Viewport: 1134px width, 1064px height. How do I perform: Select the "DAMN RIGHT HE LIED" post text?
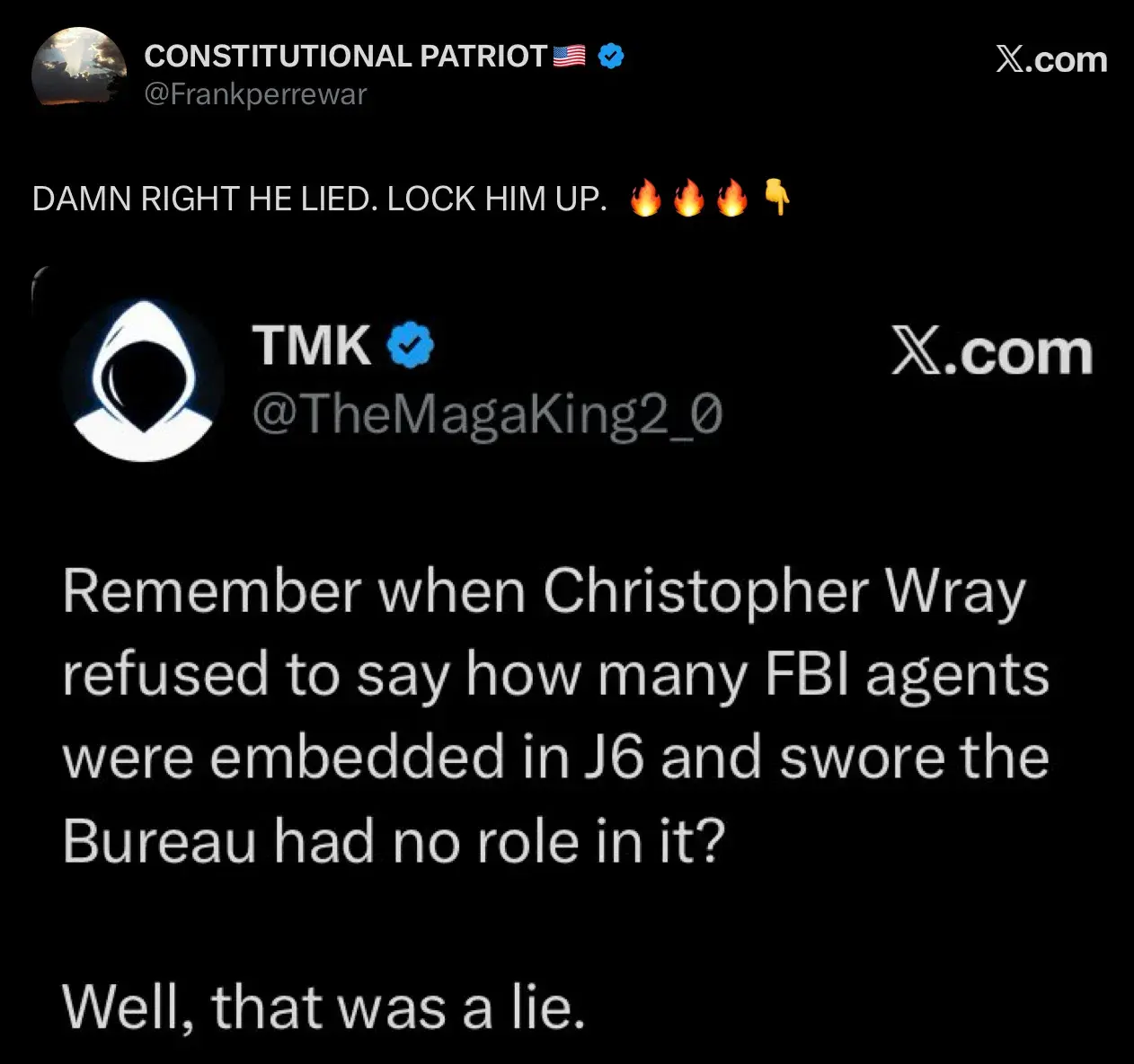tap(319, 199)
